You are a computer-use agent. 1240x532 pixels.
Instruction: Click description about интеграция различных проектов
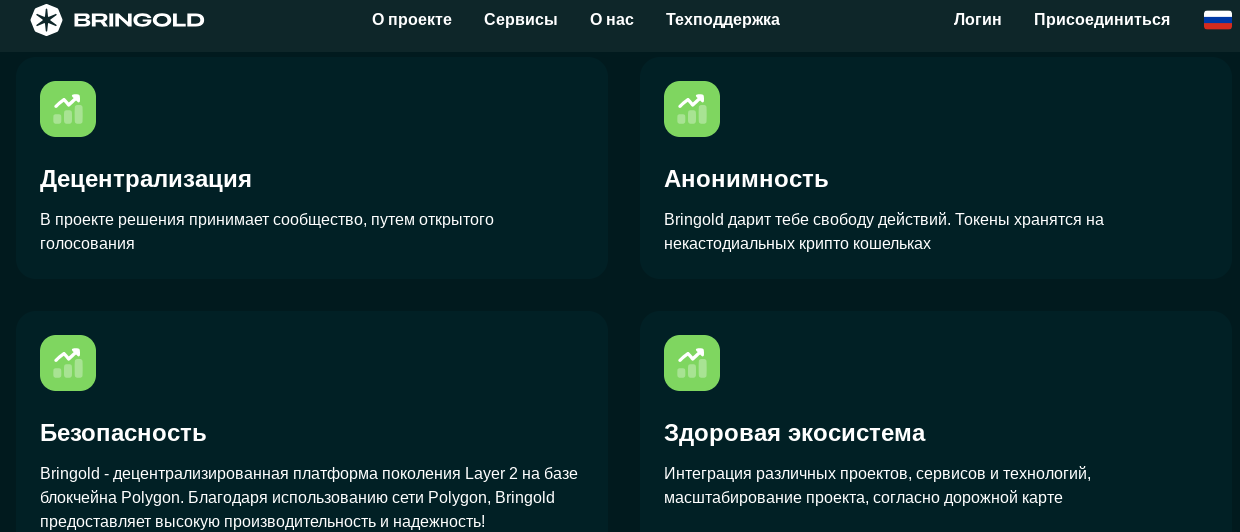point(878,485)
